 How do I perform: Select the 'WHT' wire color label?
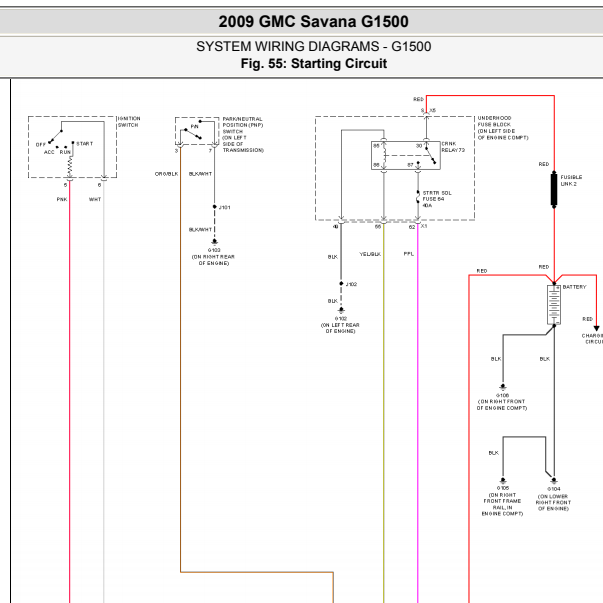[95, 199]
